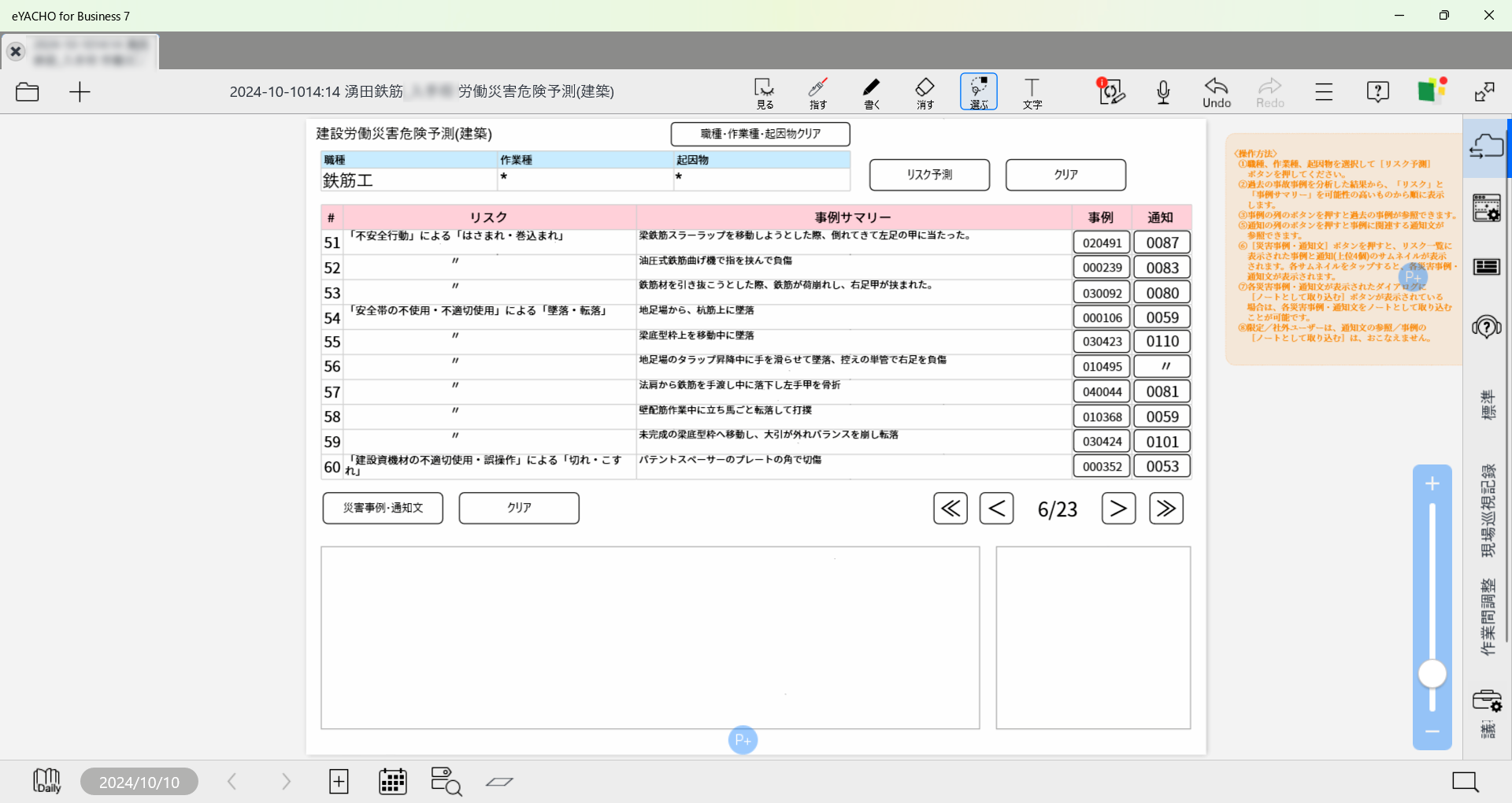
Task: Toggle the 選ぶ selection tool
Action: pyautogui.click(x=978, y=92)
